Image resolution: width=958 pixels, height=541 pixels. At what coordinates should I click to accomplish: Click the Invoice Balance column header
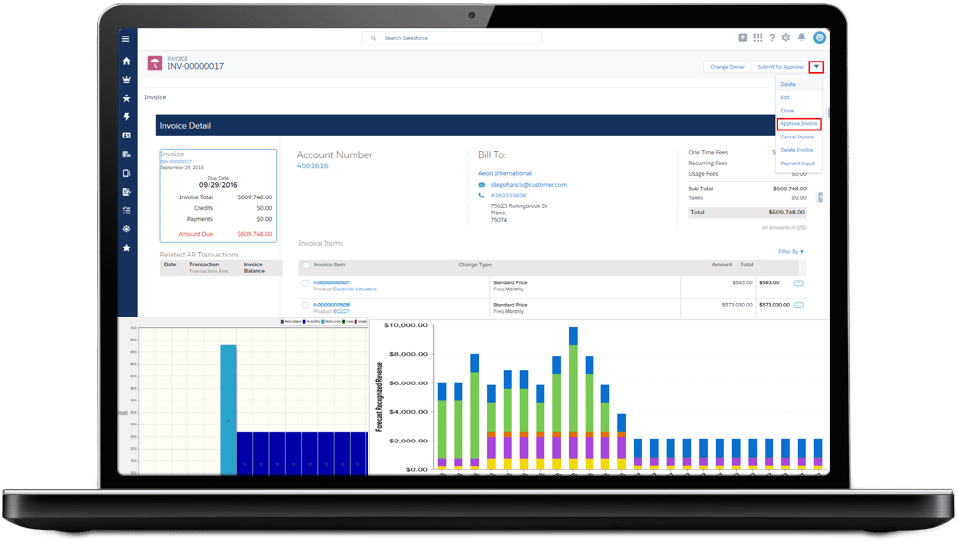tap(254, 268)
